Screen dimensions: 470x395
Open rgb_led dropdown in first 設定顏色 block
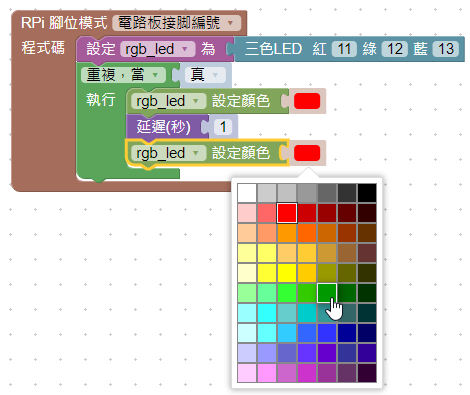[x=169, y=101]
